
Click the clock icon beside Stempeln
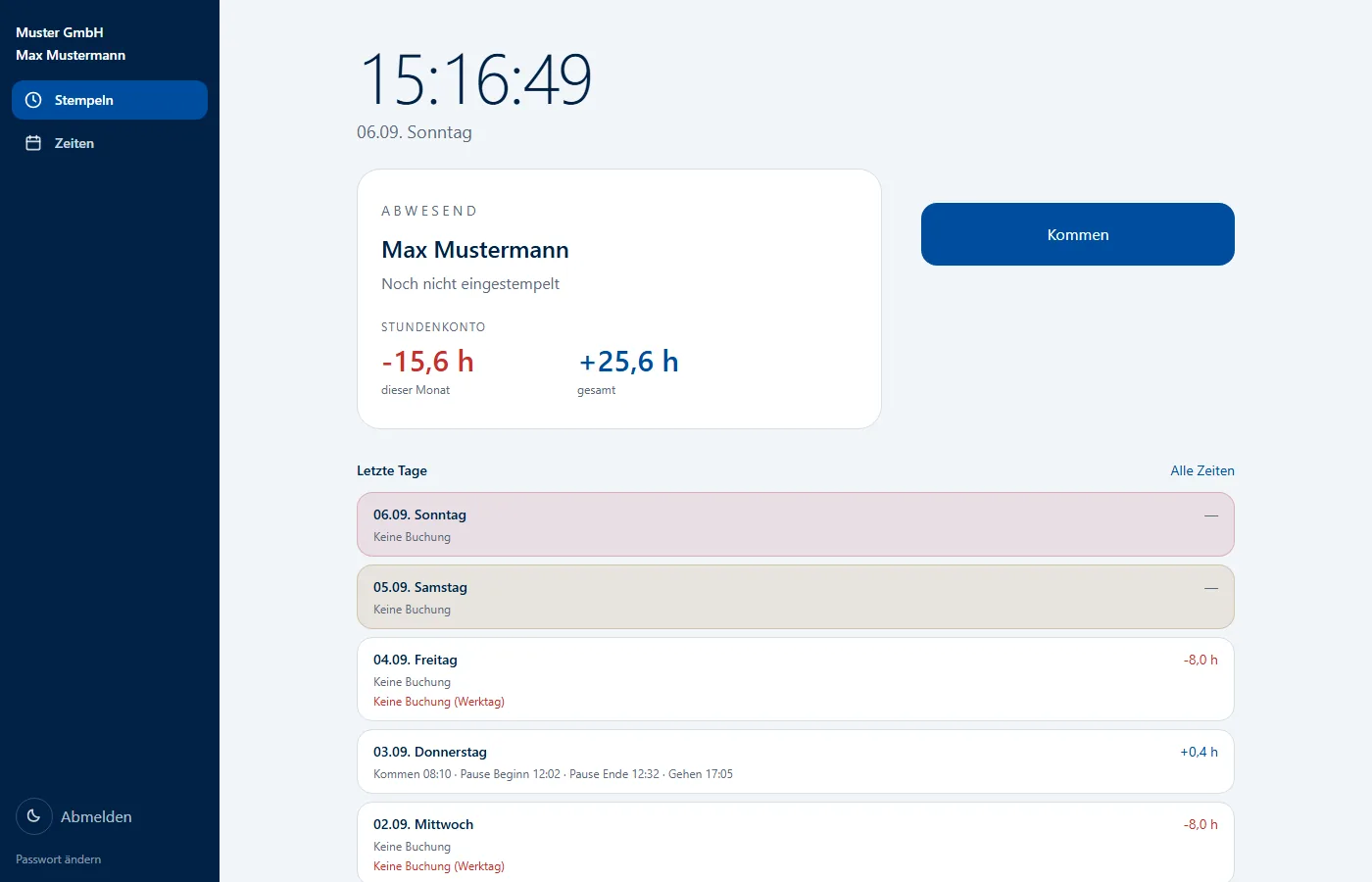33,100
